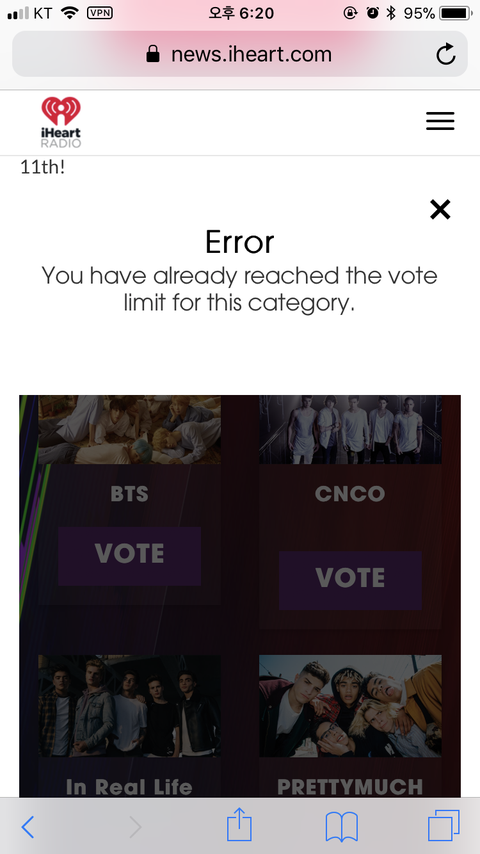The image size is (480, 854).
Task: Select the BTS group photo
Action: pos(130,430)
